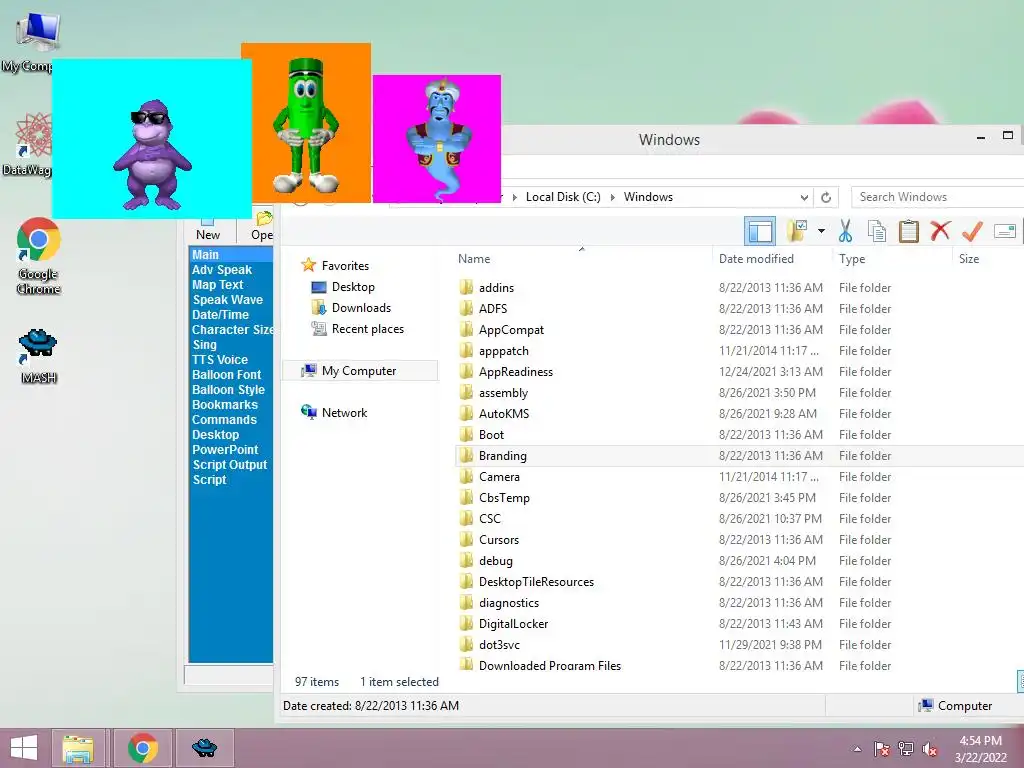
Task: Open Recent places in navigation pane
Action: click(x=357, y=328)
